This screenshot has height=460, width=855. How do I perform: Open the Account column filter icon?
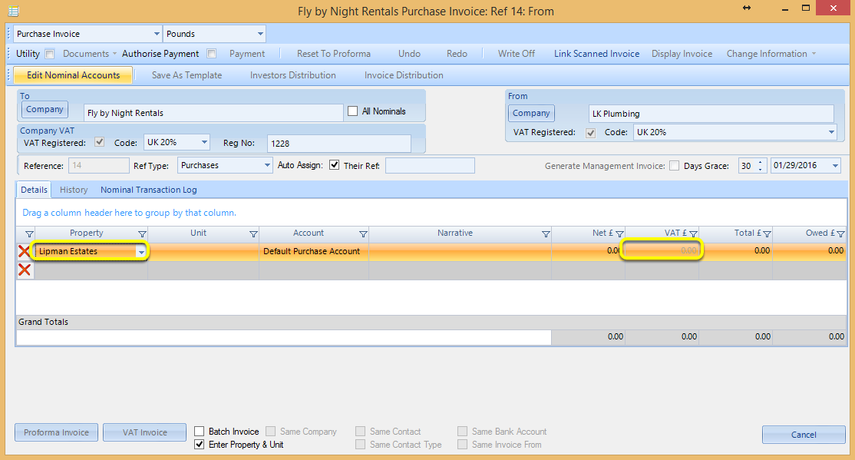pos(363,234)
